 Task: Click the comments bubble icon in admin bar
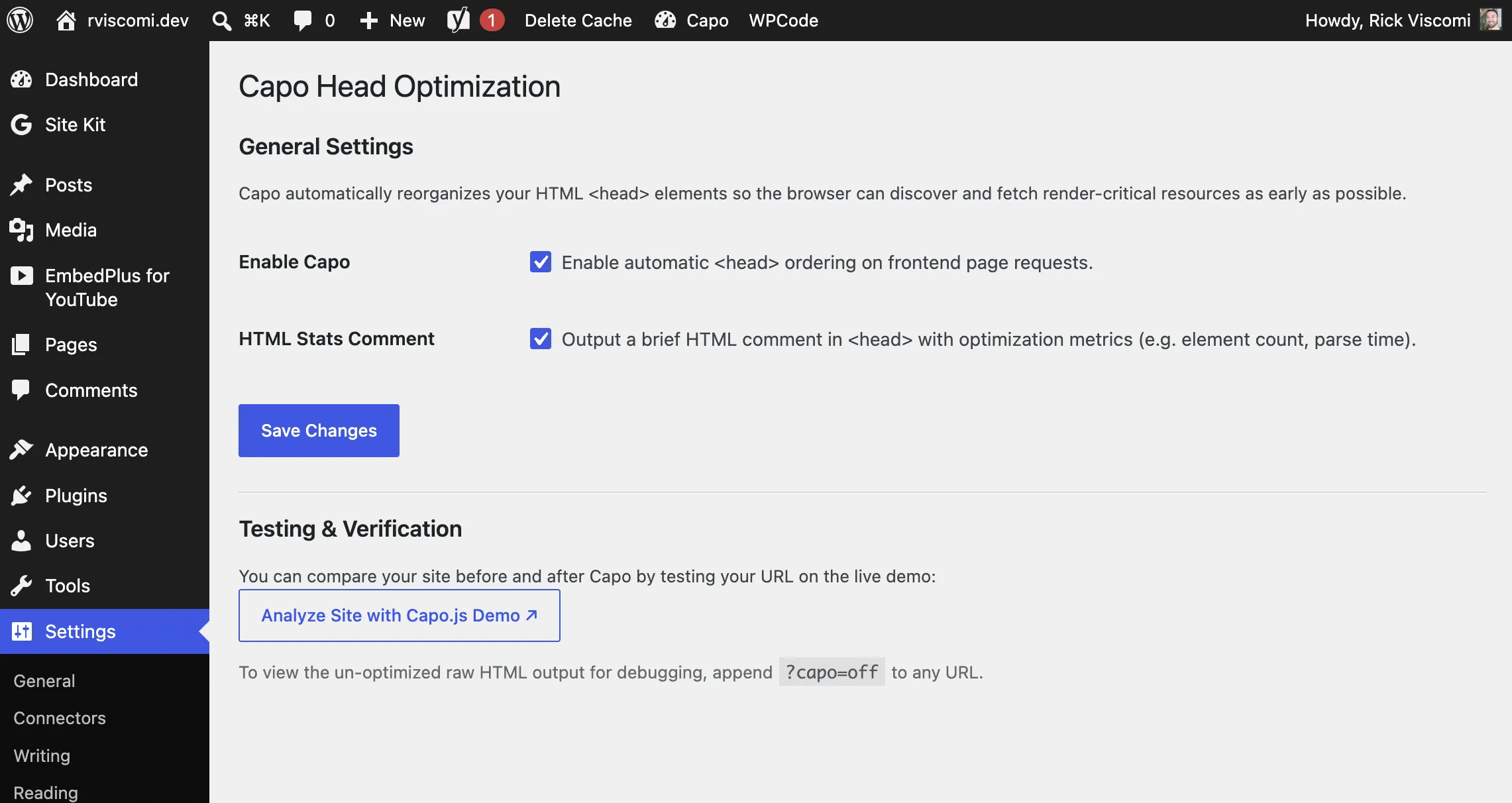(x=302, y=21)
